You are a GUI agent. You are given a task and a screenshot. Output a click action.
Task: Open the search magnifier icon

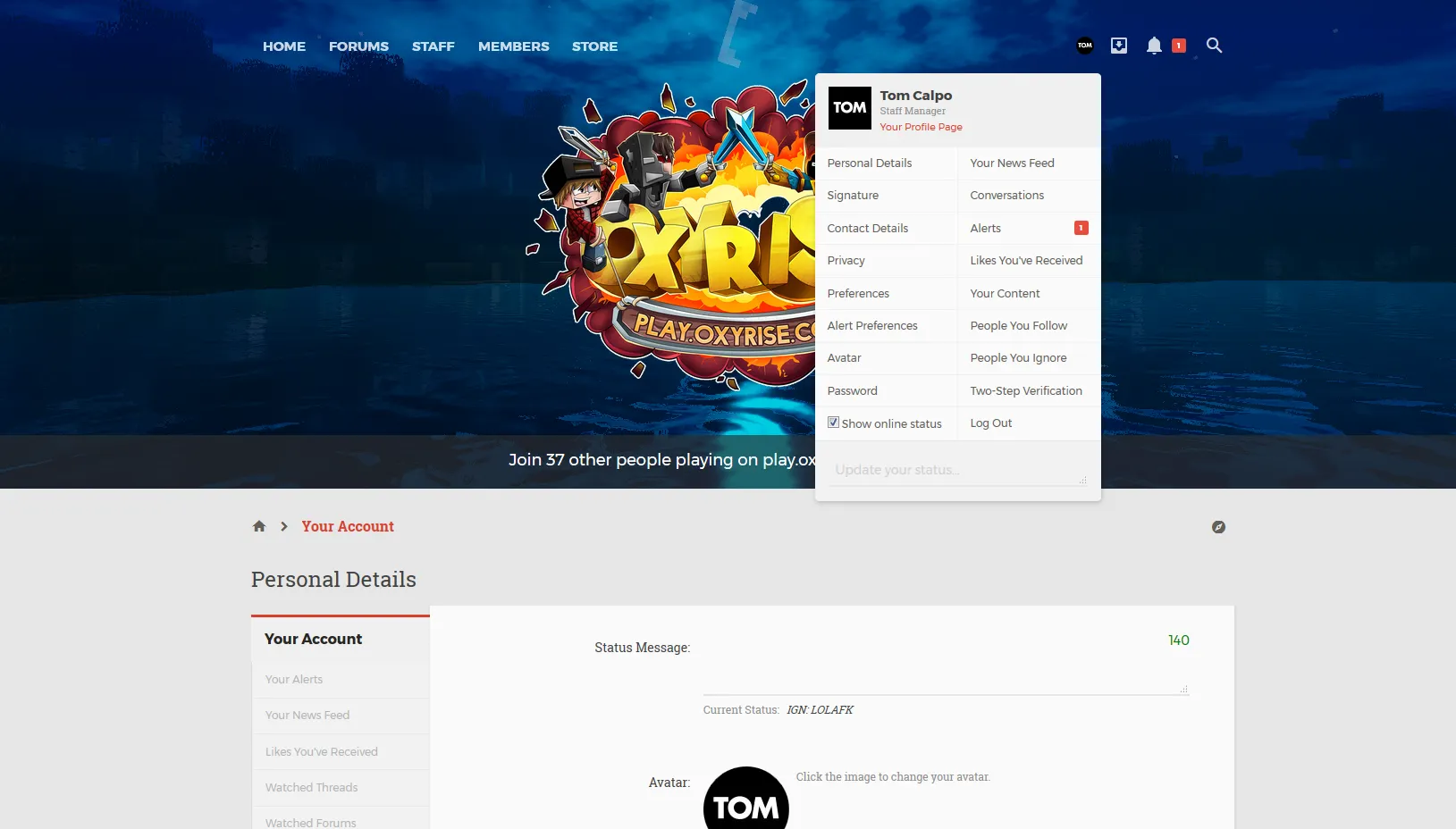point(1214,46)
